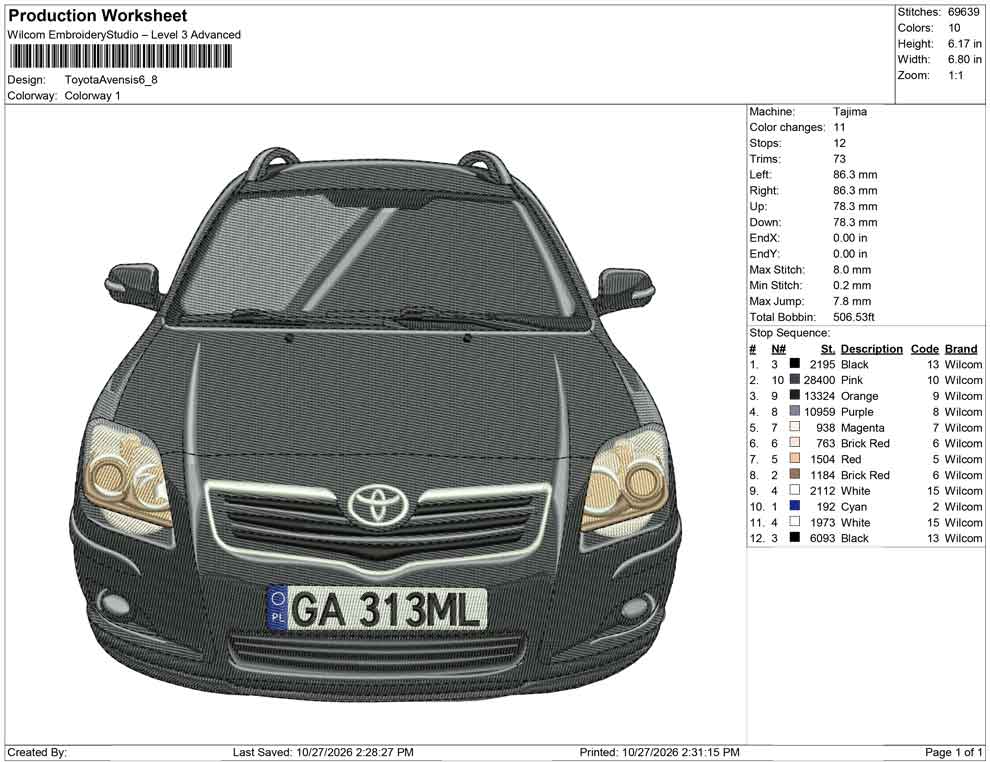Click the Colorway 1 value
The height and width of the screenshot is (762, 990).
click(x=92, y=96)
